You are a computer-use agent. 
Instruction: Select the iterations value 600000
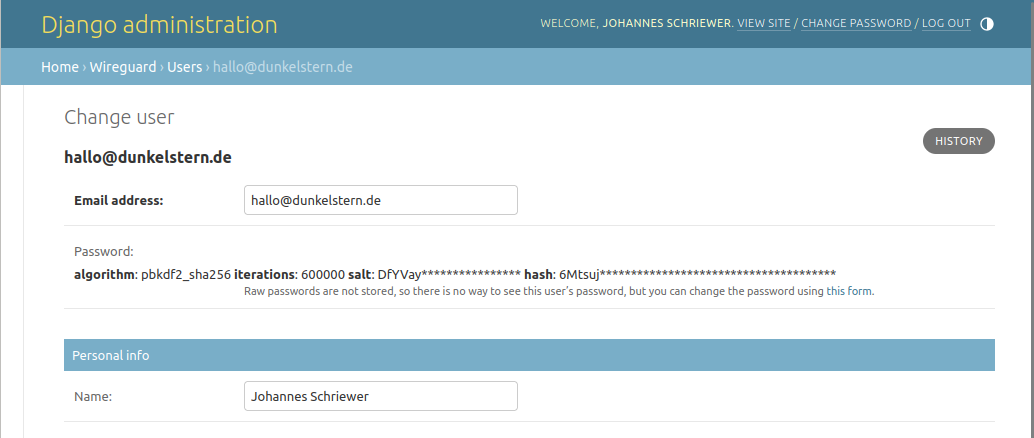pyautogui.click(x=322, y=274)
